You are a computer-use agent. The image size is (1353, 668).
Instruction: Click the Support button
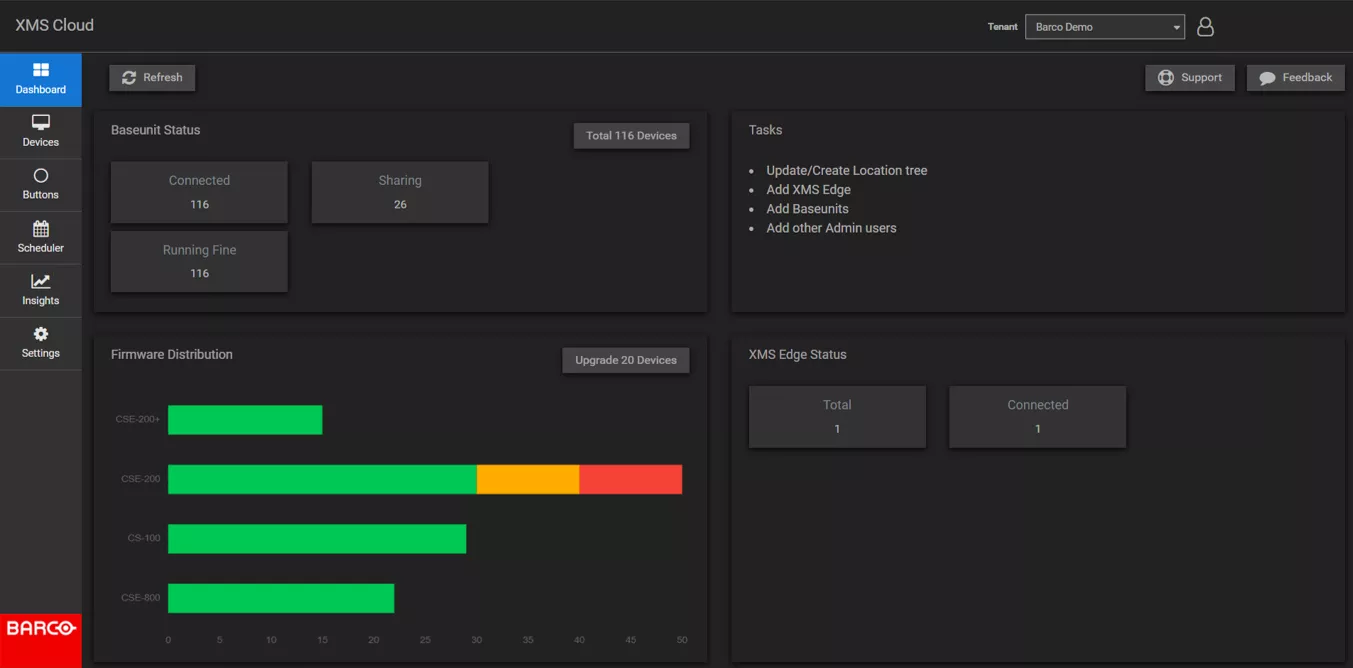[x=1190, y=77]
